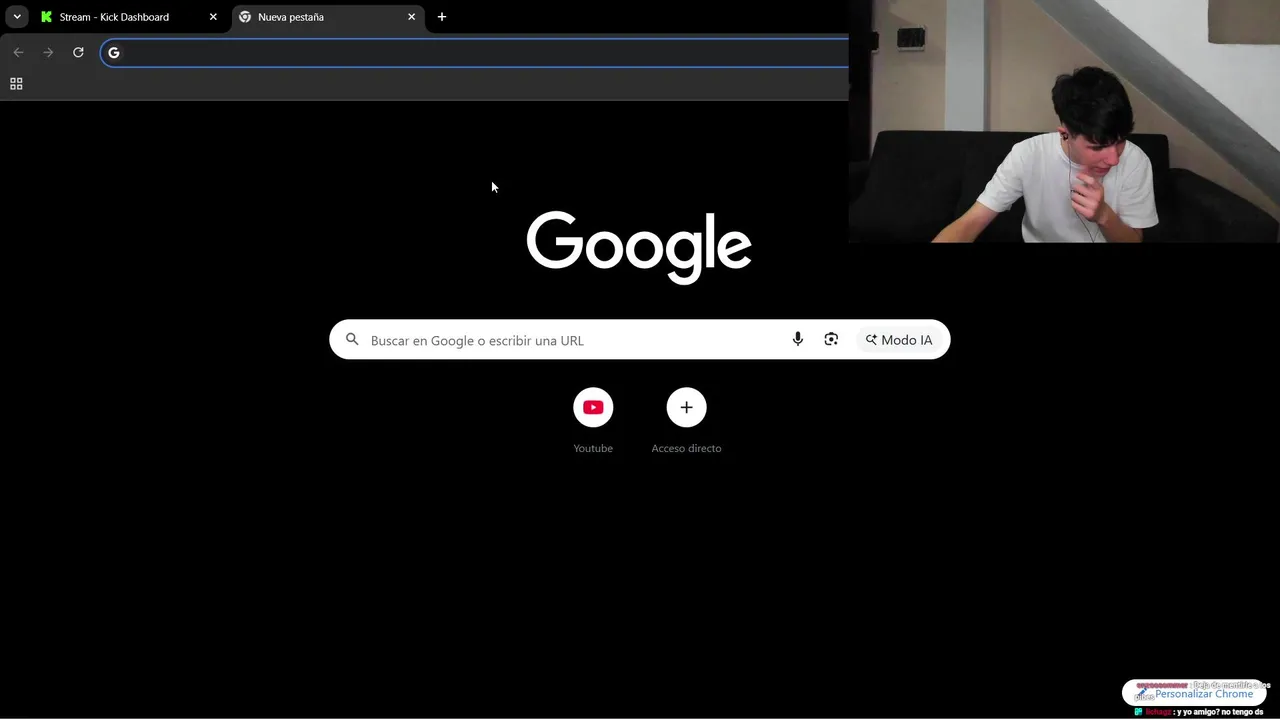Image resolution: width=1280 pixels, height=720 pixels.
Task: Close the Stream - Kick Dashboard tab
Action: [x=213, y=17]
